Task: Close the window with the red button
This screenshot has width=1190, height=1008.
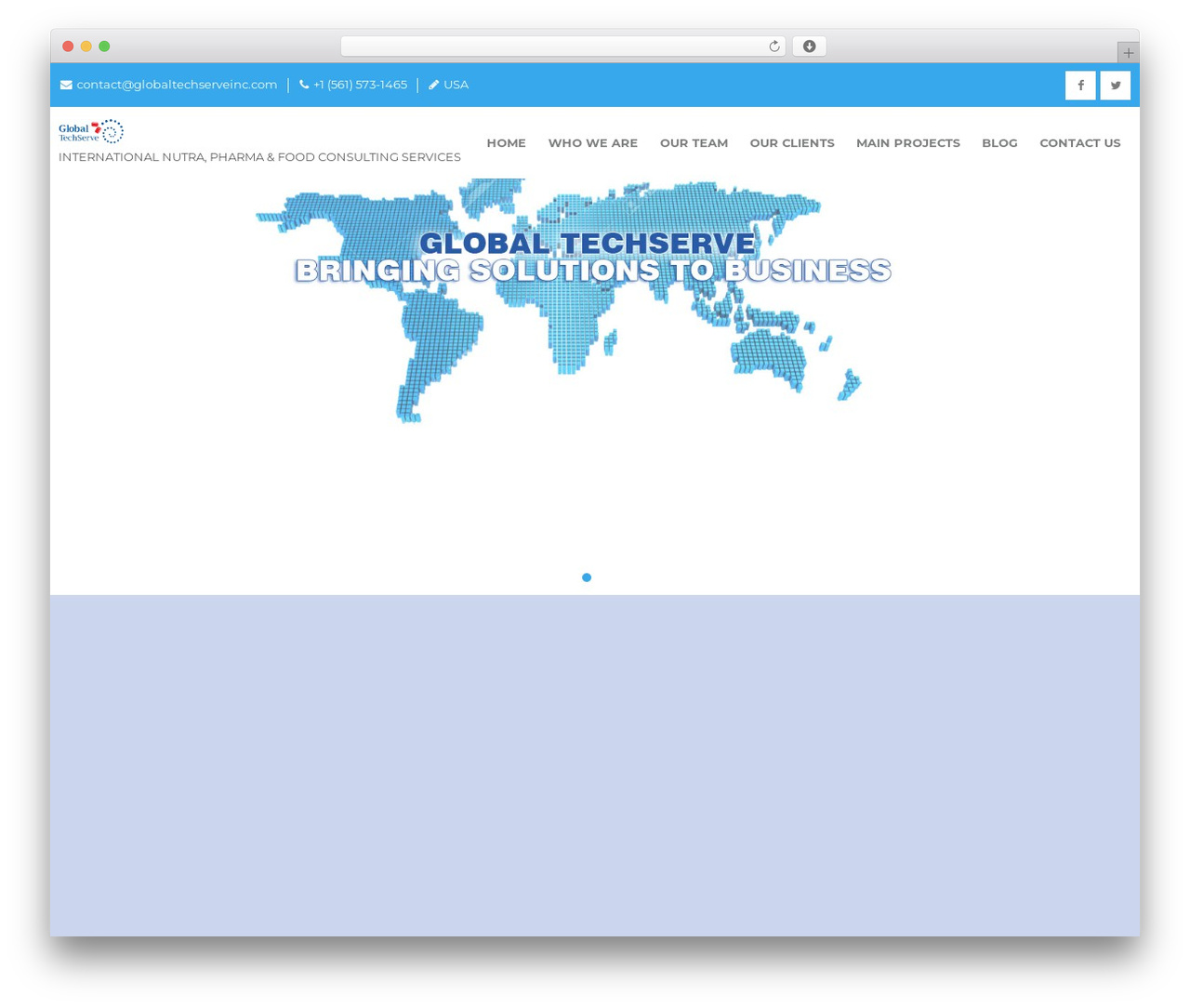Action: (x=68, y=46)
